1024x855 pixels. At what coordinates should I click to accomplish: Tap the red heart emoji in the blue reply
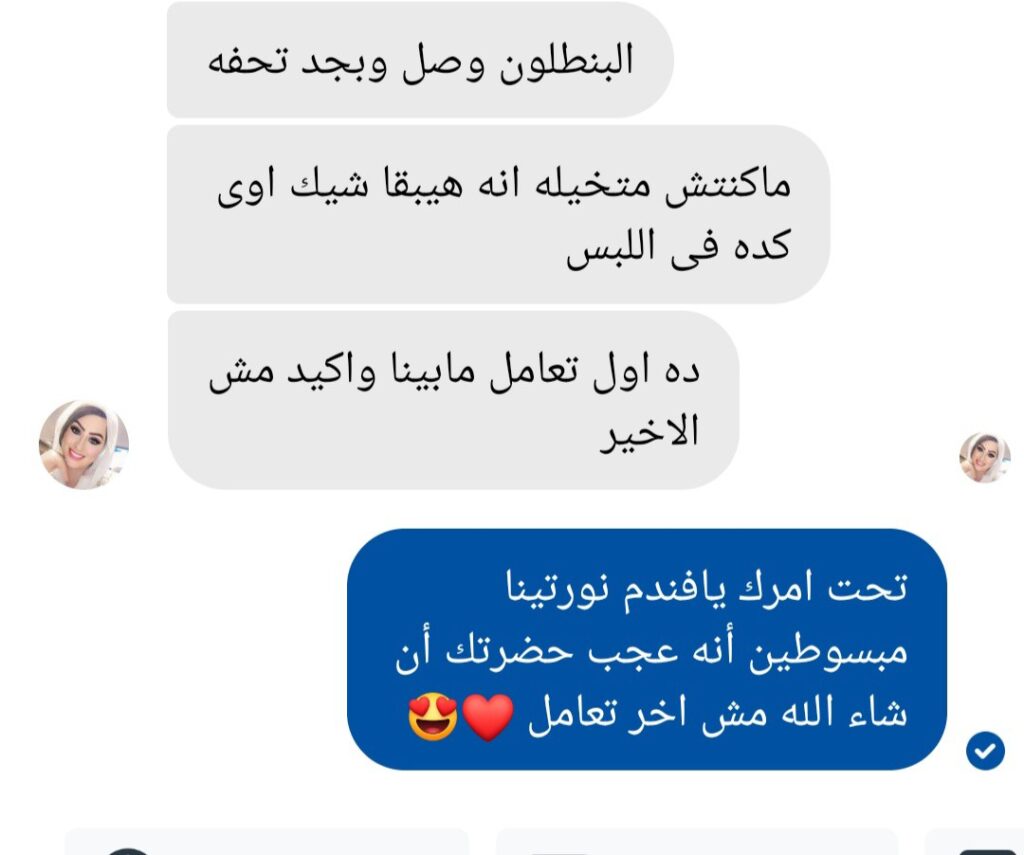[488, 717]
